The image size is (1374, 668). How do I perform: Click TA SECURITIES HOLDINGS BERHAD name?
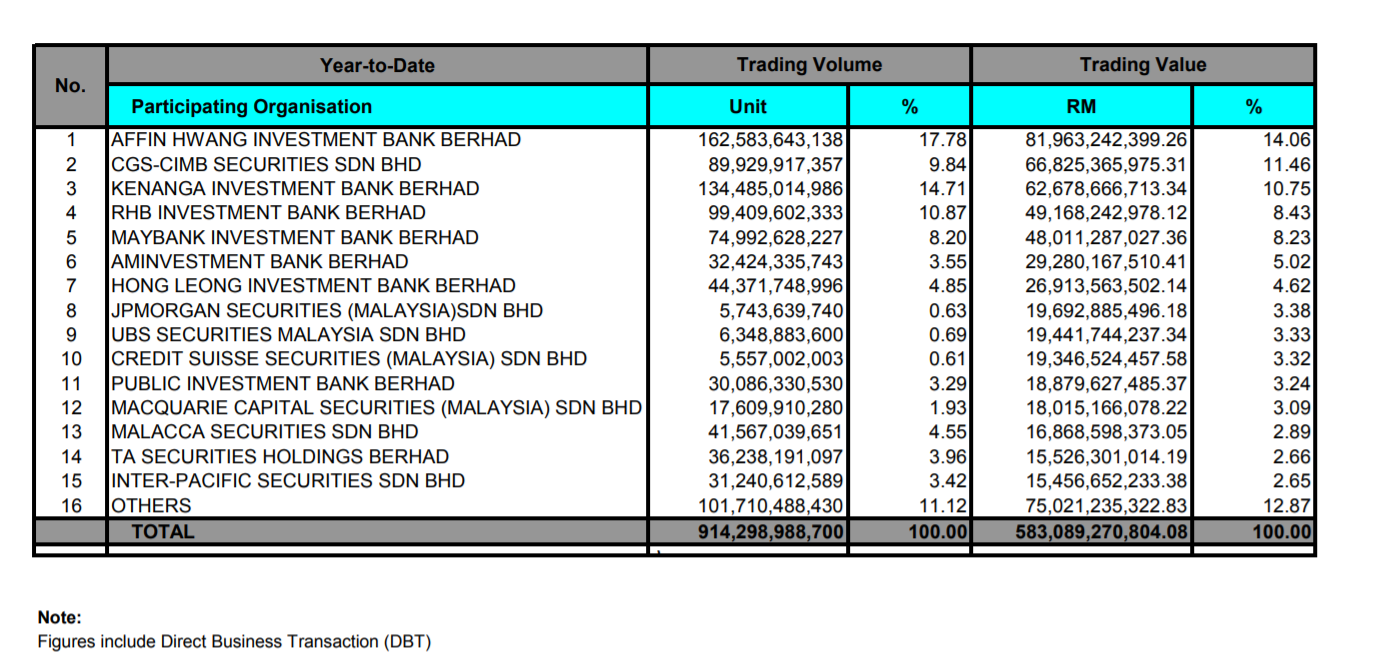click(280, 456)
